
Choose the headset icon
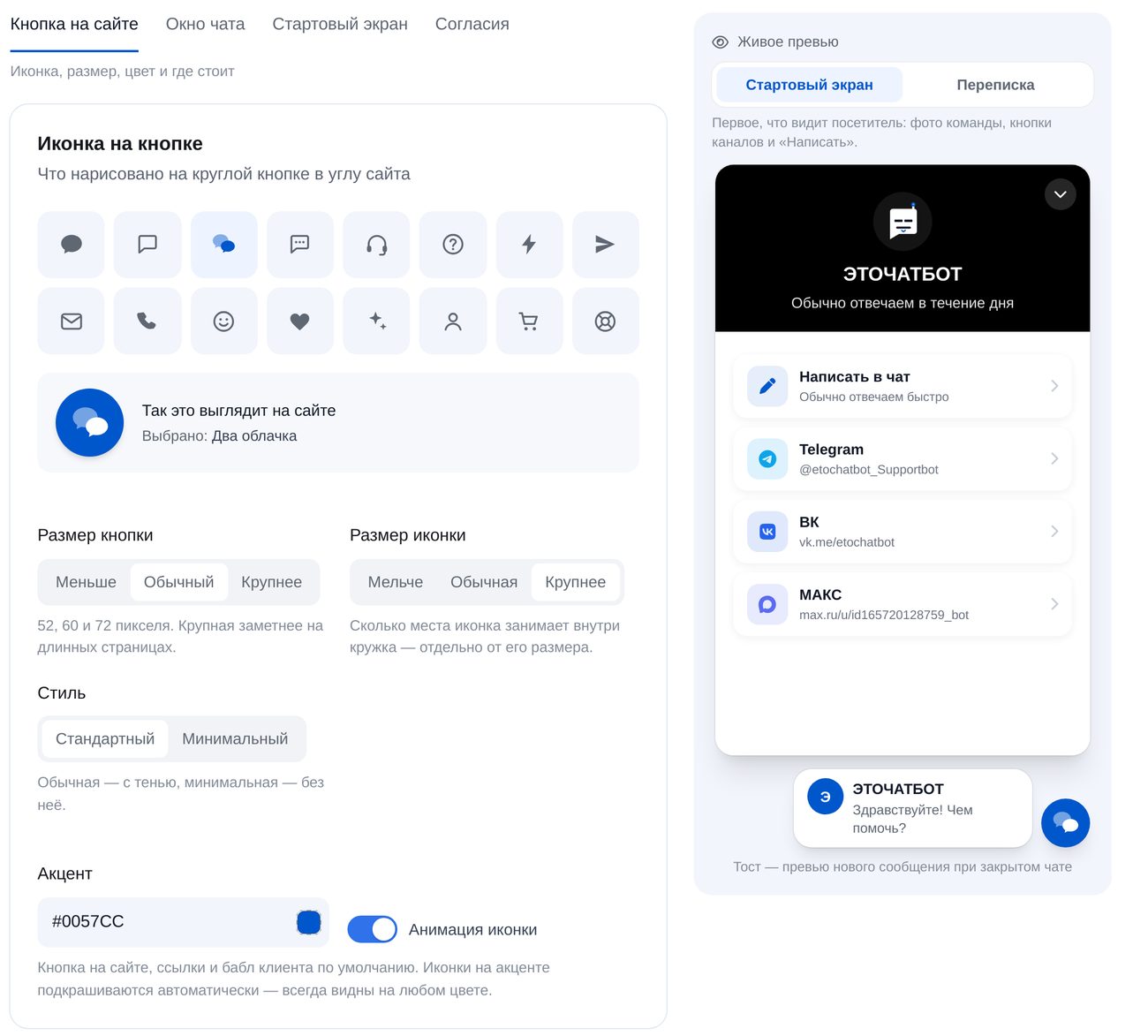coord(376,245)
